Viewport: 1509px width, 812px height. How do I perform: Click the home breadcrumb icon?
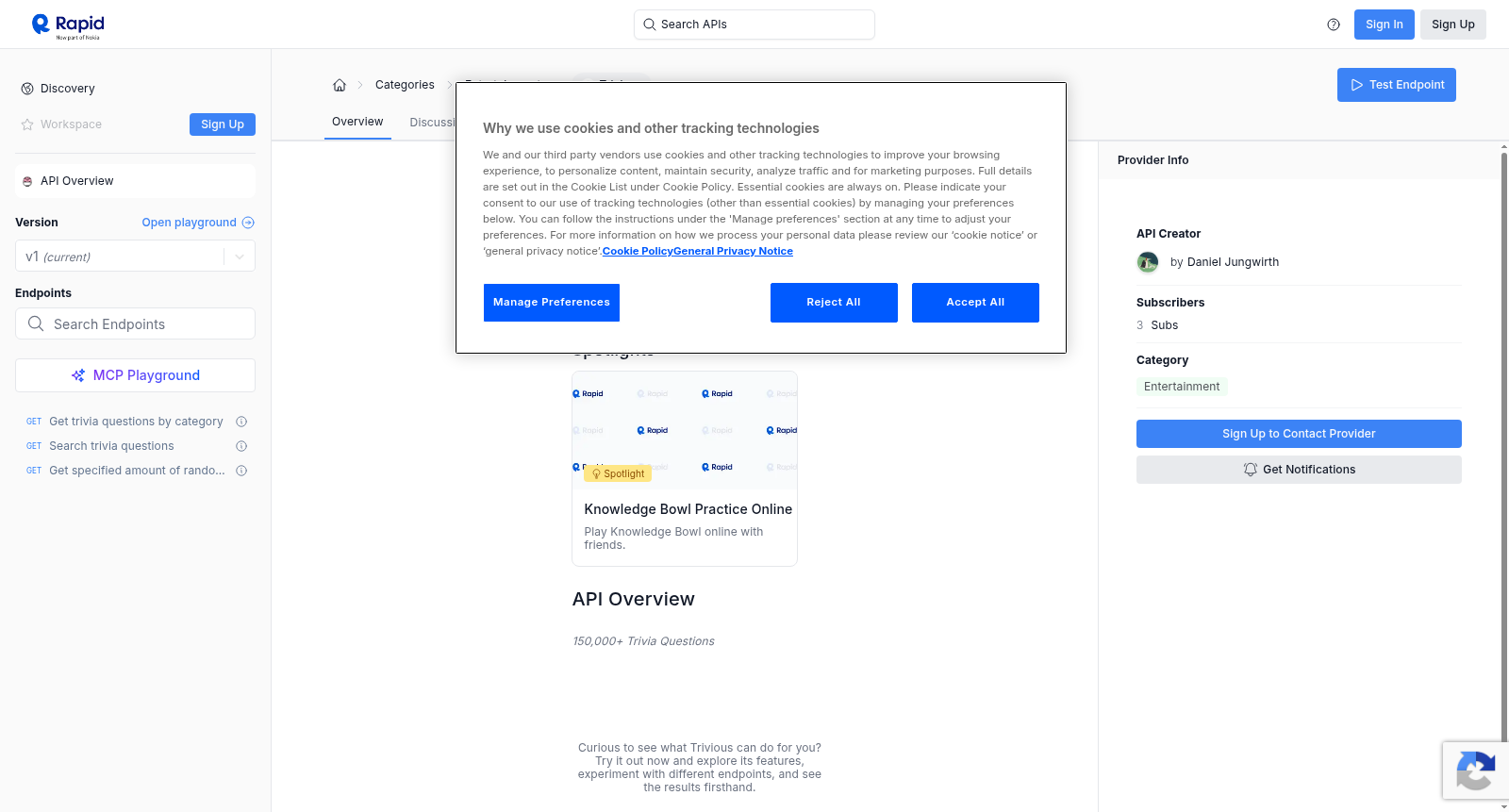(340, 85)
